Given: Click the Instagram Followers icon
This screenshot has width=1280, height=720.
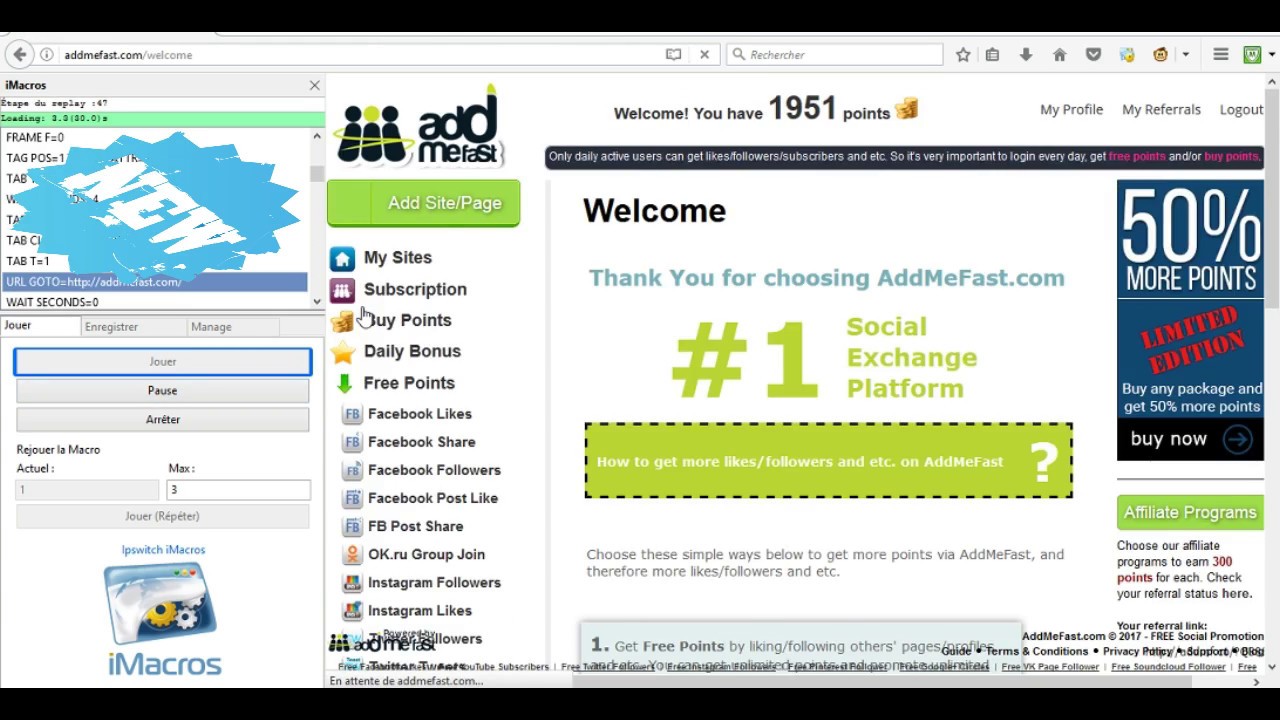Looking at the screenshot, I should point(352,582).
